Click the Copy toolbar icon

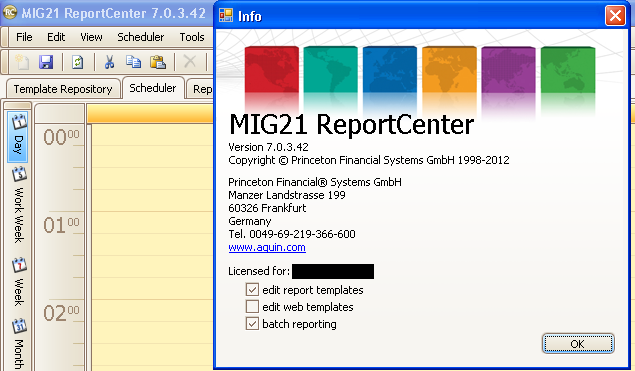pos(133,62)
